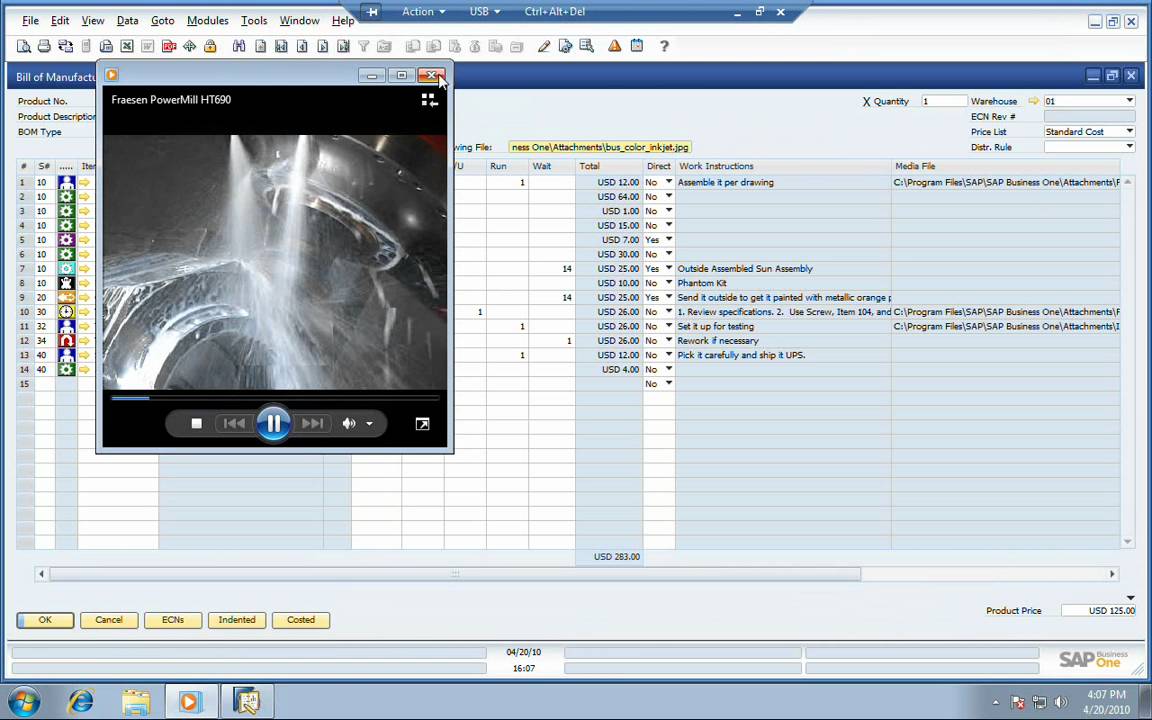The width and height of the screenshot is (1152, 720).
Task: Open the USB dropdown in remote bar
Action: [x=484, y=12]
